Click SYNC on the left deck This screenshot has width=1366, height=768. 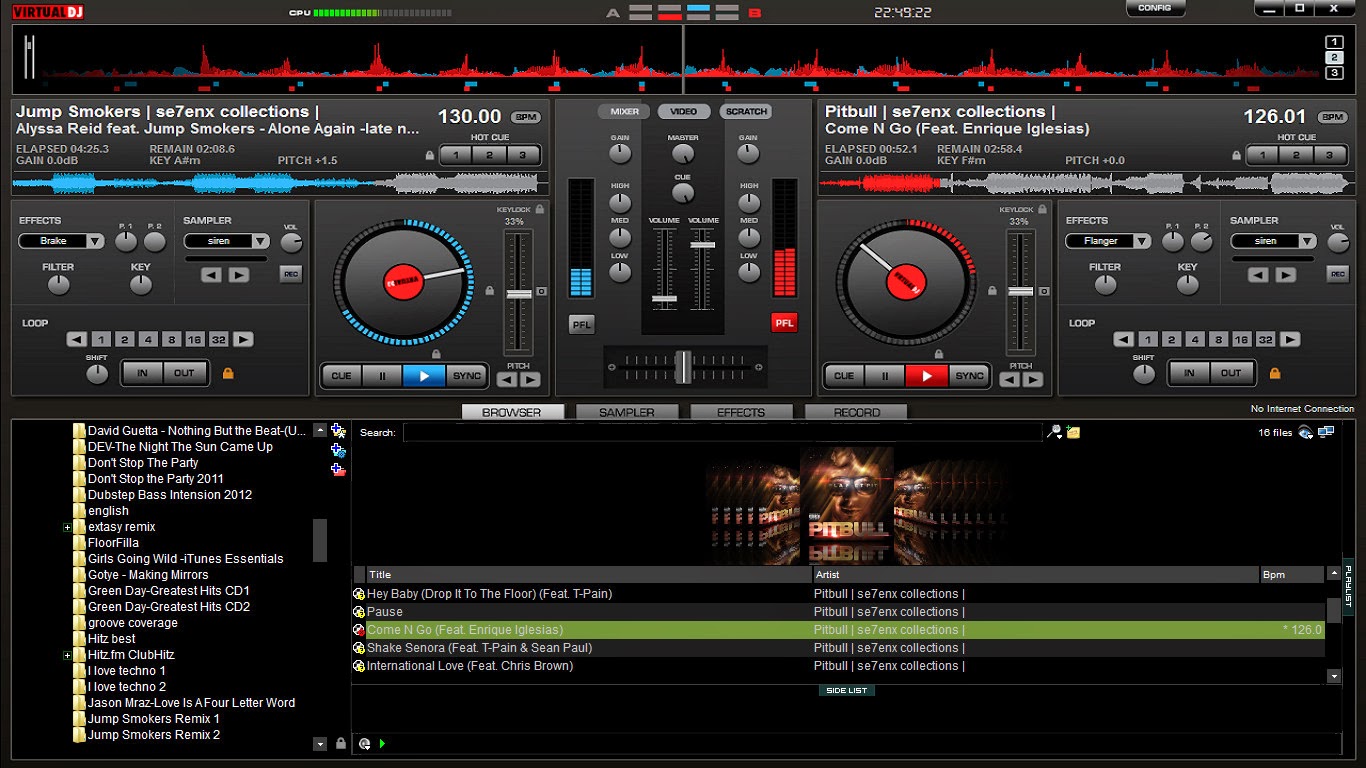pyautogui.click(x=467, y=376)
